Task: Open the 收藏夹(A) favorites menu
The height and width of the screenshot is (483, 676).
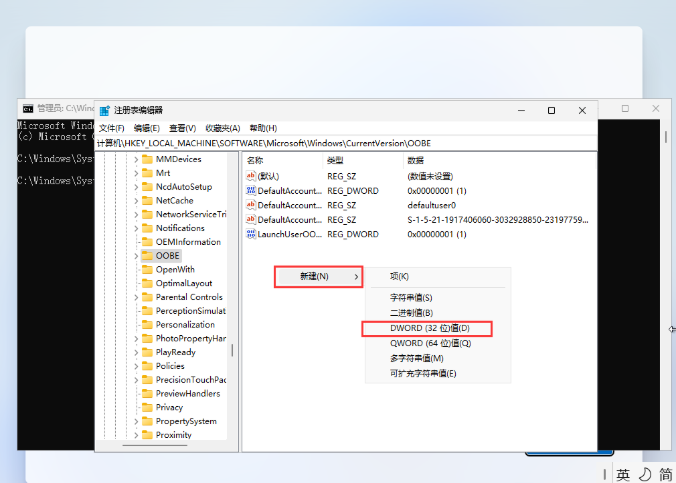Action: (223, 128)
